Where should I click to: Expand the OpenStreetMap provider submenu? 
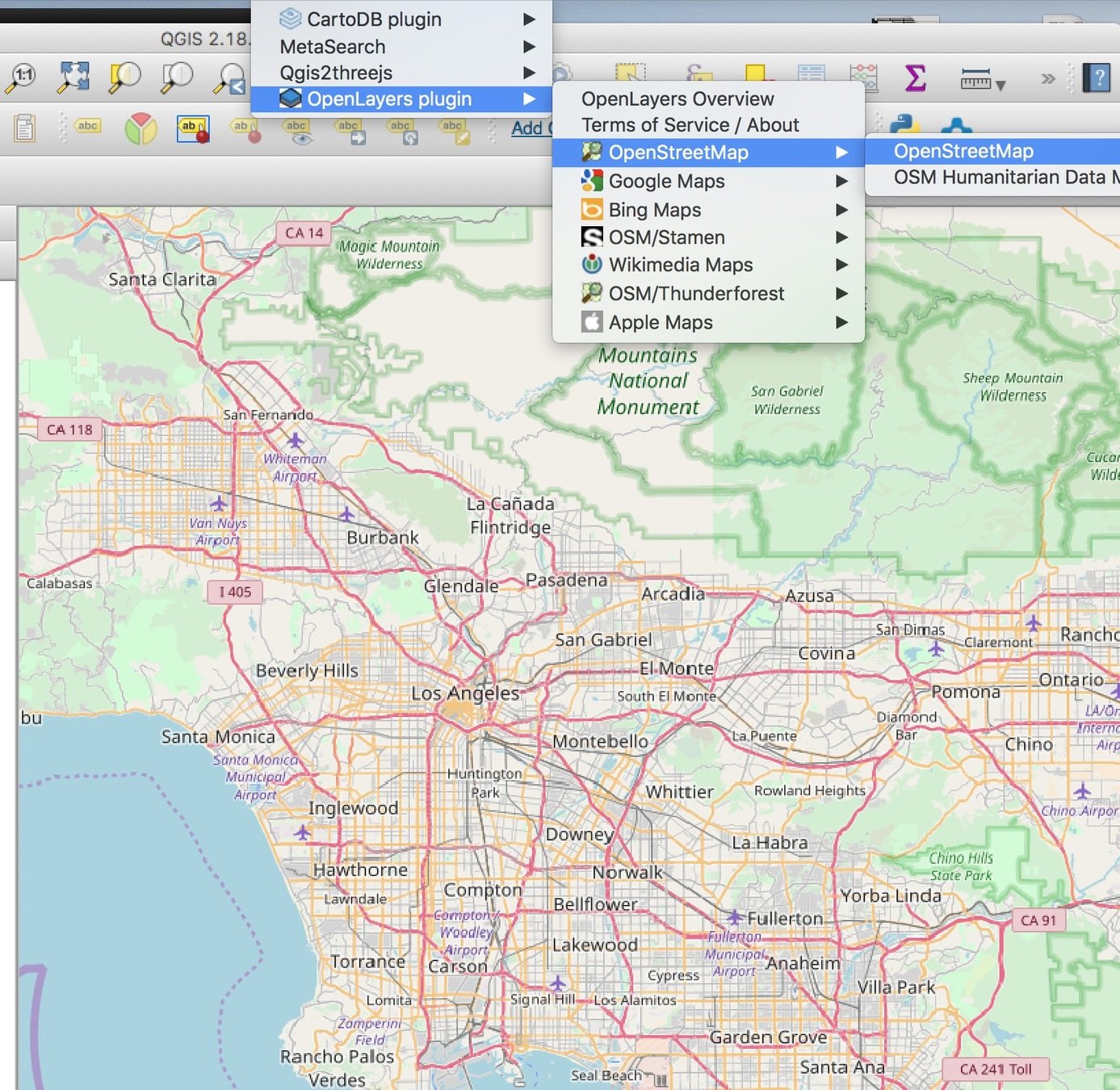pyautogui.click(x=708, y=152)
